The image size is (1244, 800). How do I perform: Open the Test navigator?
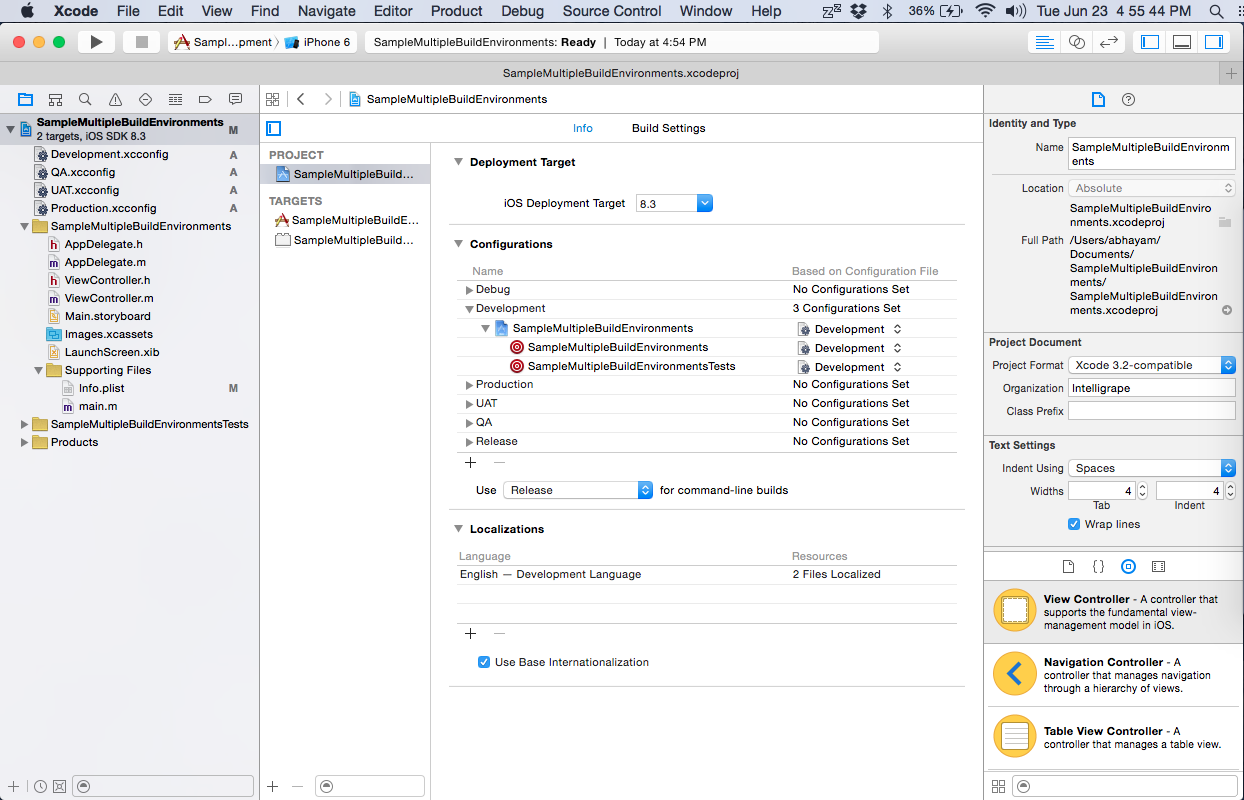click(145, 99)
